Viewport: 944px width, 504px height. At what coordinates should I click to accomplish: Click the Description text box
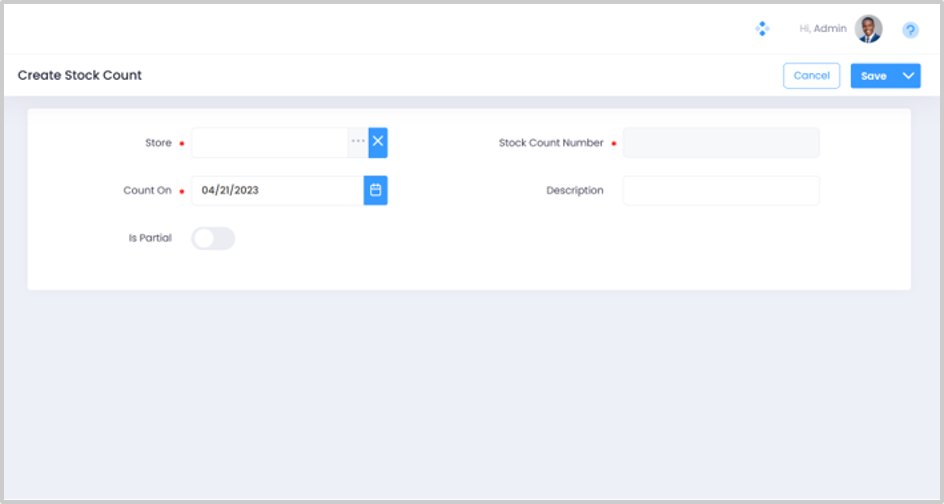tap(720, 190)
